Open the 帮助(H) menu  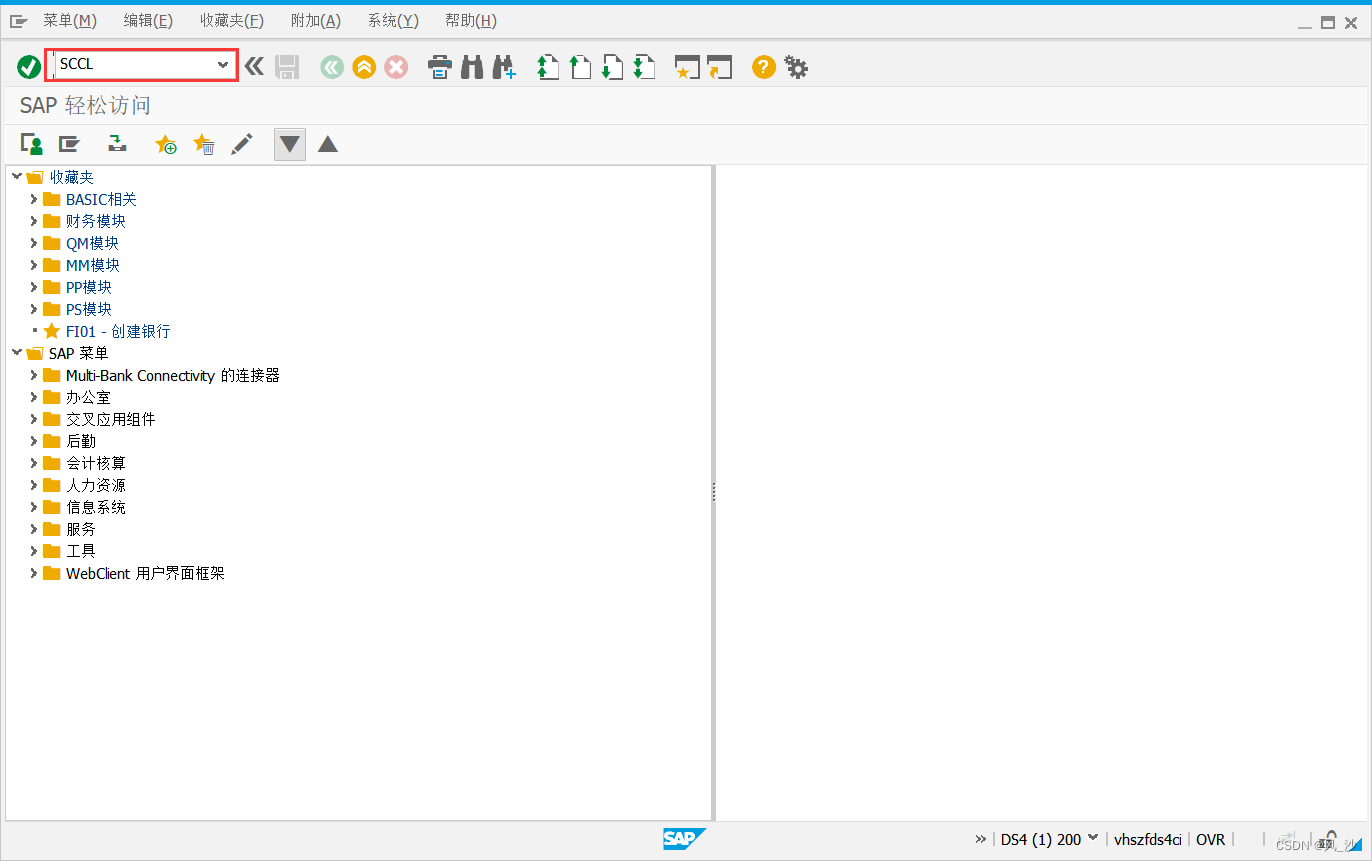pyautogui.click(x=471, y=21)
